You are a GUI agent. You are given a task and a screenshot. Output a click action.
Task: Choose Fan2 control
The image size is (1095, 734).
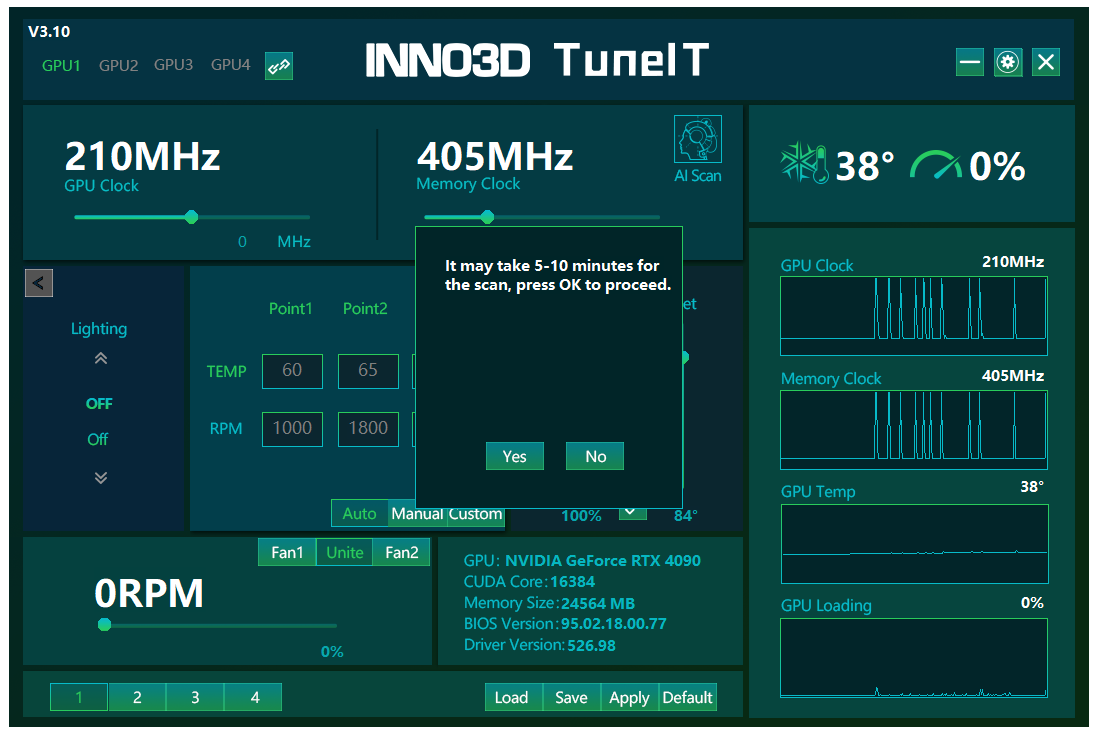coord(402,552)
